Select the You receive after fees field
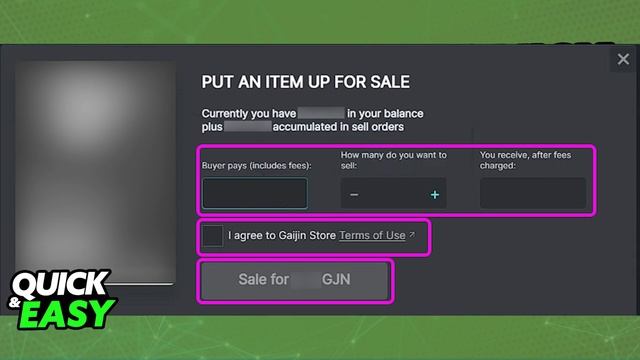Image resolution: width=640 pixels, height=360 pixels. coord(533,193)
